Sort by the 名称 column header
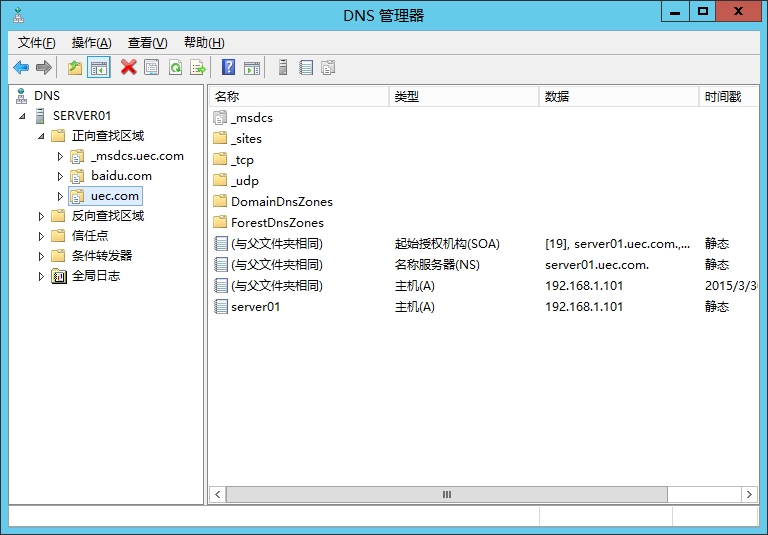Viewport: 768px width, 535px height. 299,97
